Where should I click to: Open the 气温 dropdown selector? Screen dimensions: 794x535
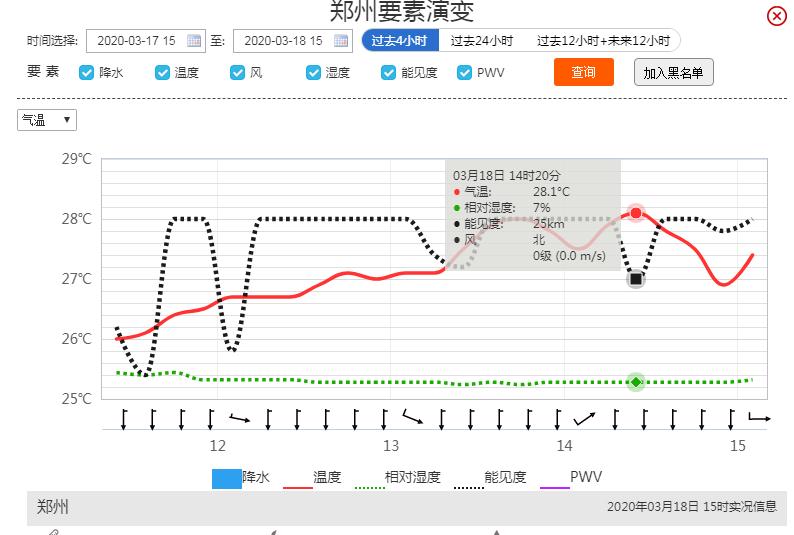coord(47,120)
